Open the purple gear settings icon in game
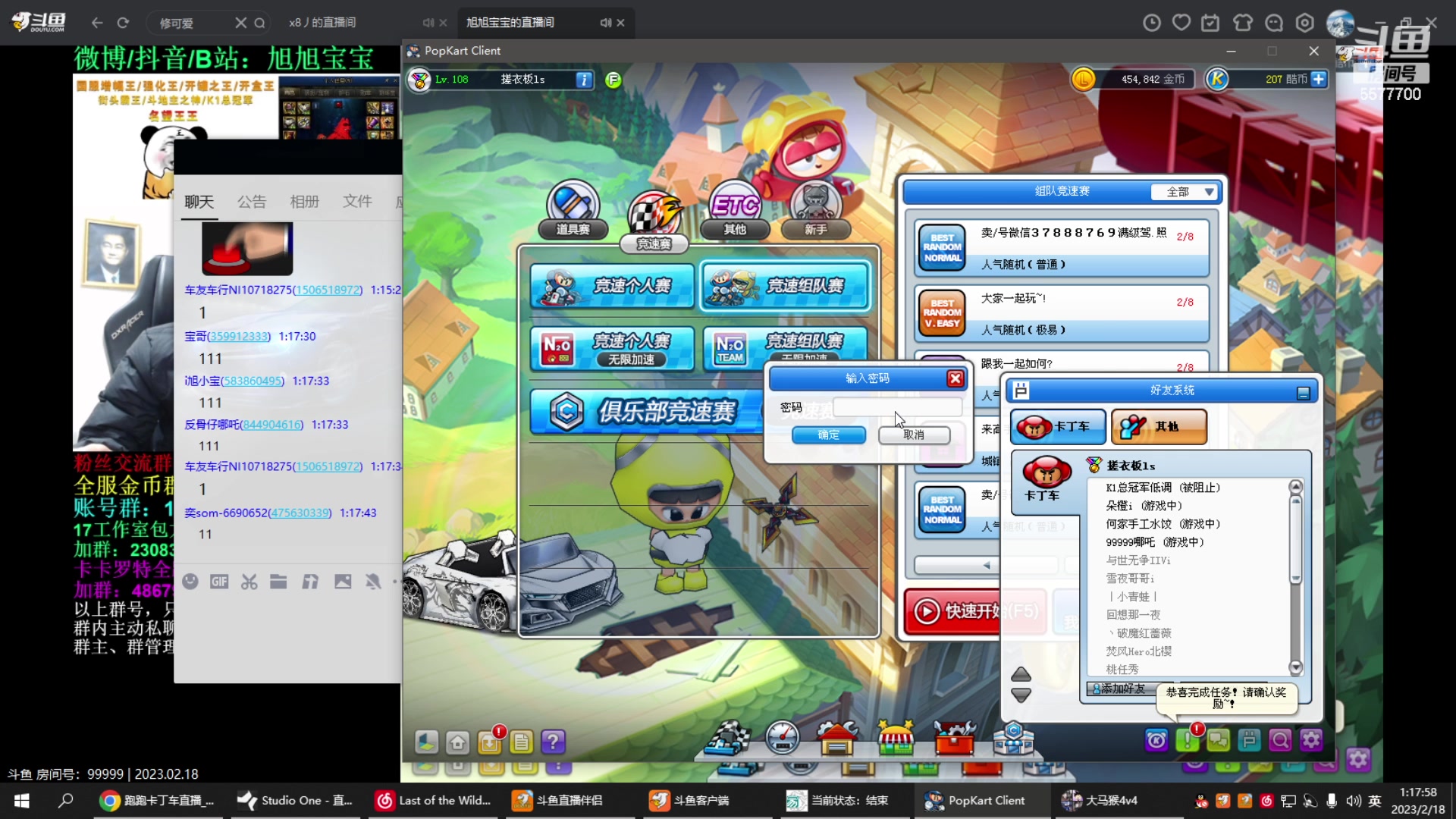This screenshot has width=1456, height=819. pos(1311,740)
